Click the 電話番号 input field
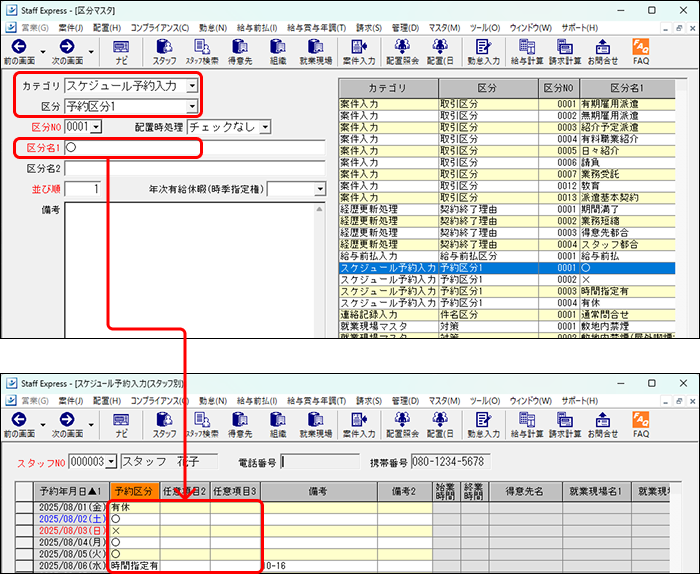700x574 pixels. pos(320,462)
